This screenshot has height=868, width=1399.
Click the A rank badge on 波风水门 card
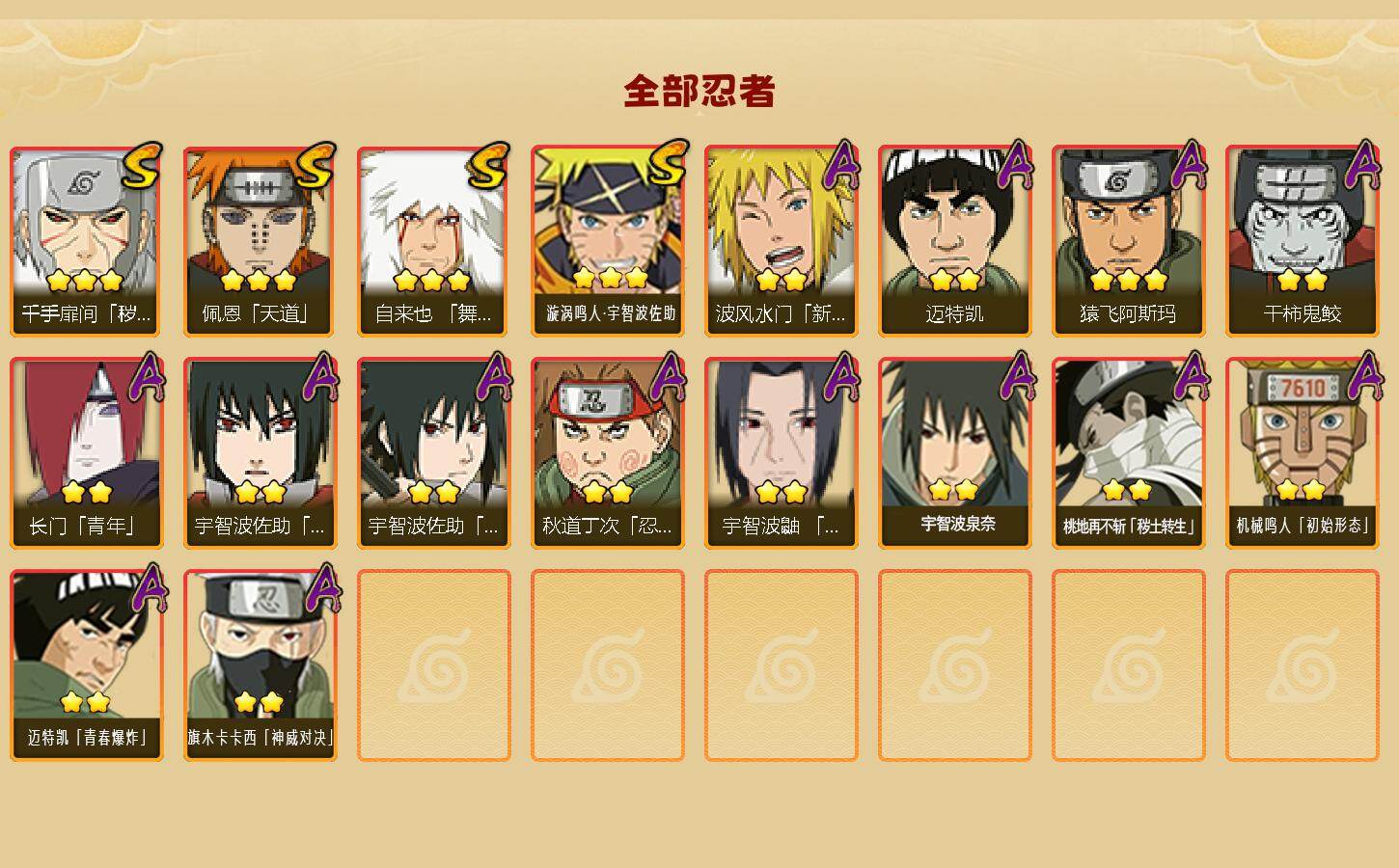[839, 166]
